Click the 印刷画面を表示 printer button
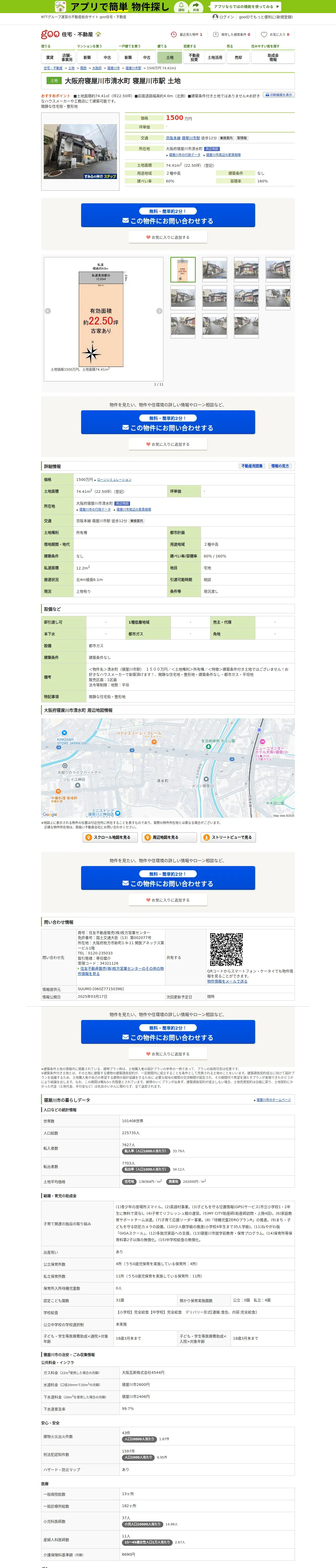 click(x=279, y=95)
